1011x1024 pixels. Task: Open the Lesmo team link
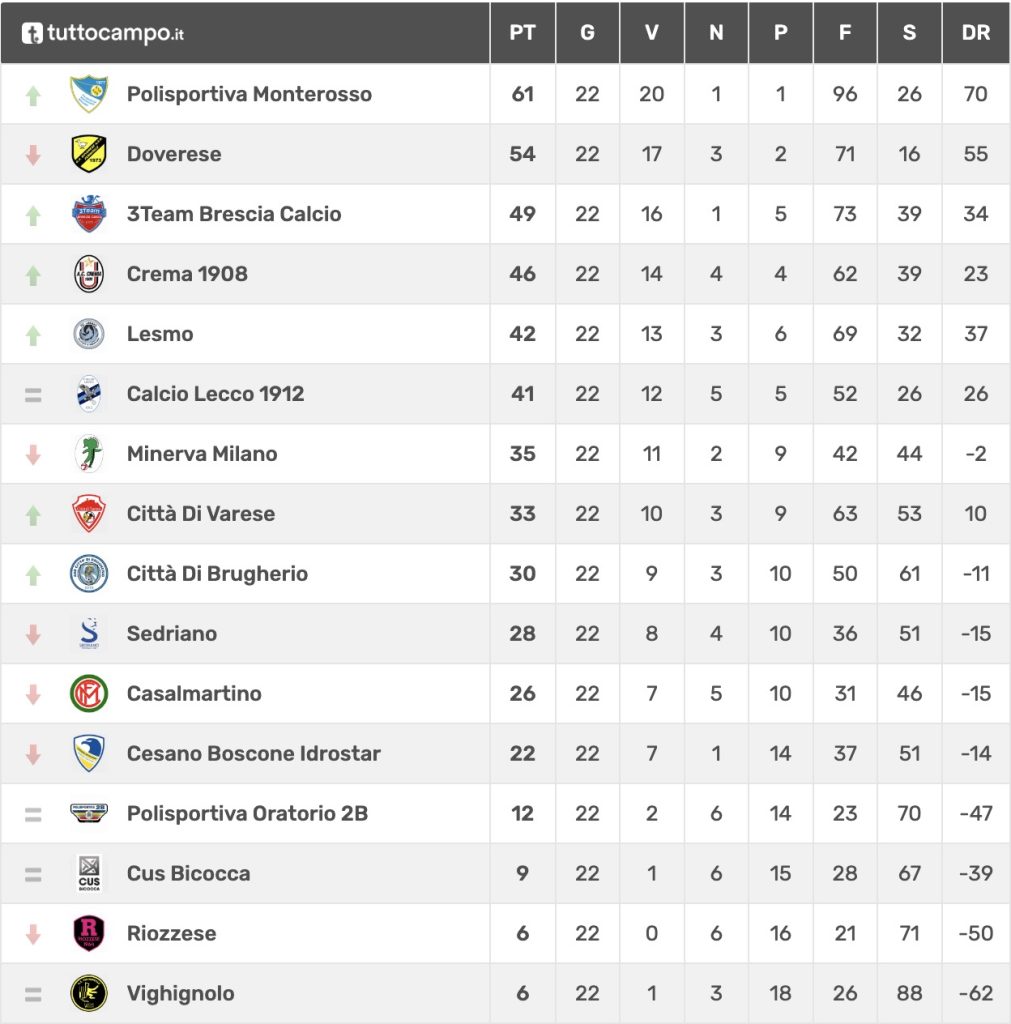[160, 334]
